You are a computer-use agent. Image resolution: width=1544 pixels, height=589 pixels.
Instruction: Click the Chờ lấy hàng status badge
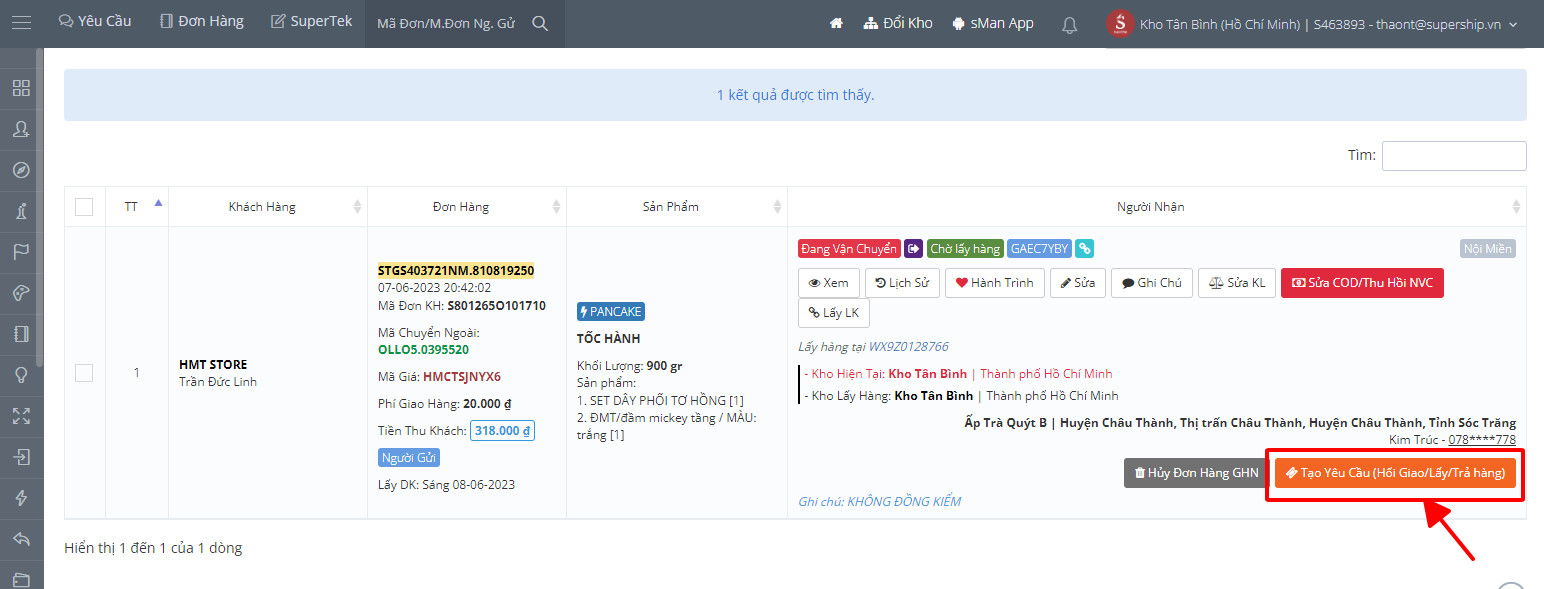(965, 248)
